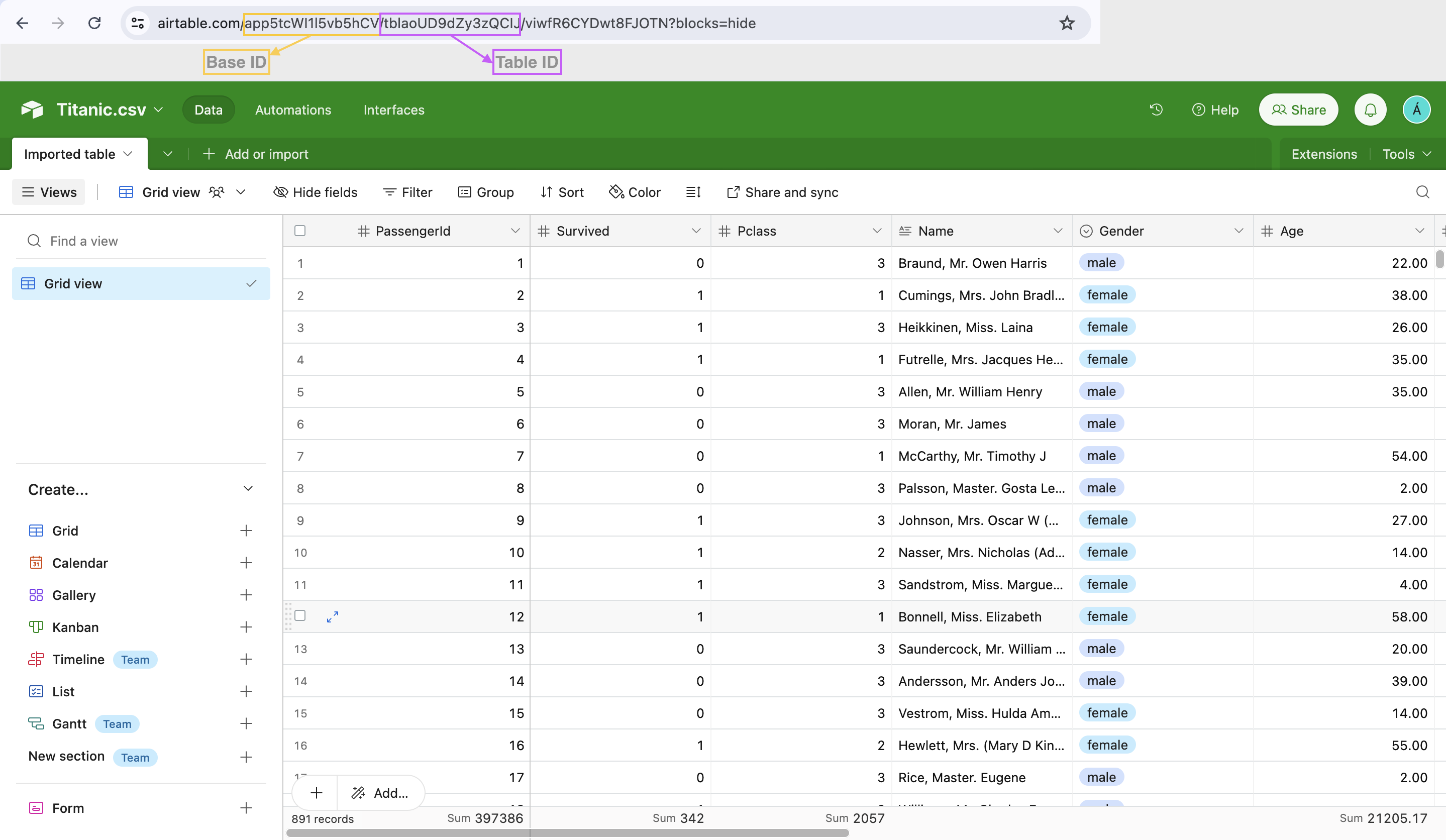Open the Color options
The image size is (1446, 840).
click(x=635, y=192)
